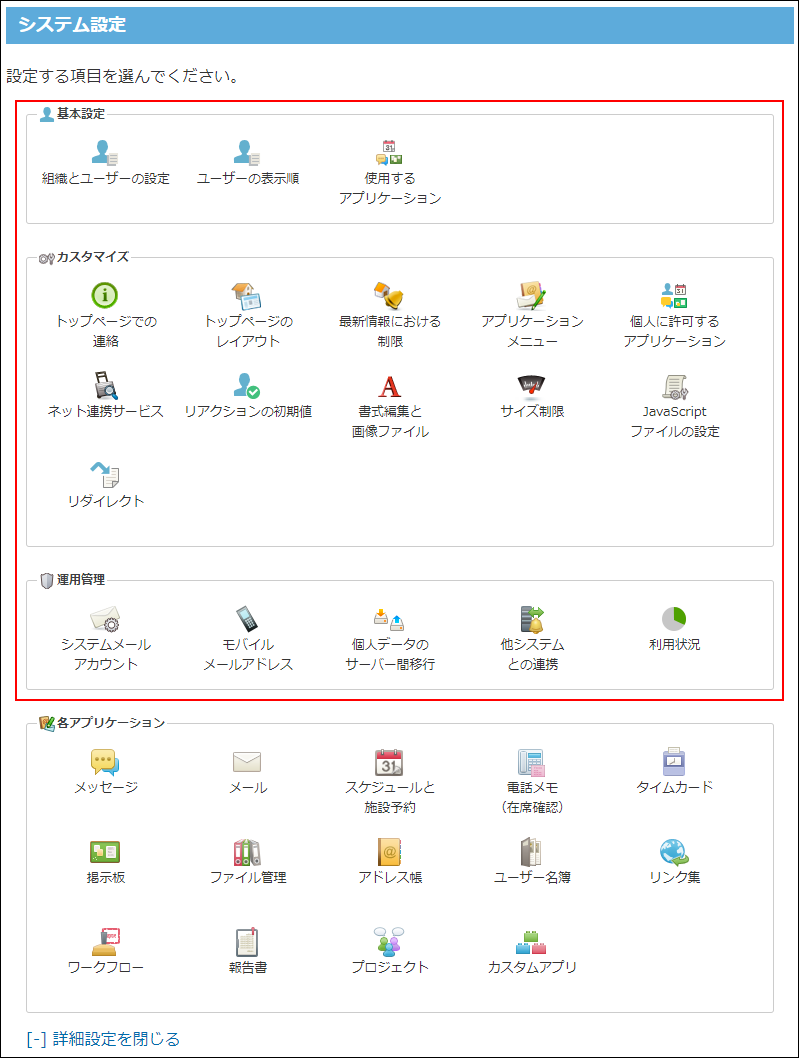Click the リンク集 text link

(674, 878)
